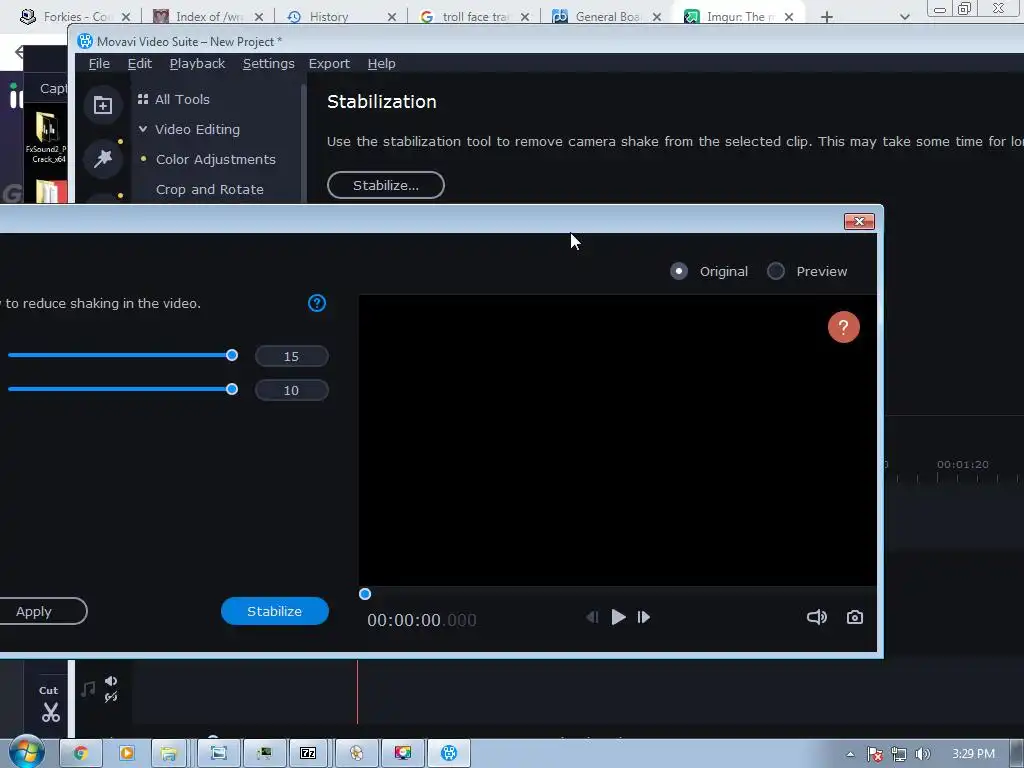Image resolution: width=1024 pixels, height=768 pixels.
Task: Take a snapshot with the camera icon
Action: coord(855,617)
